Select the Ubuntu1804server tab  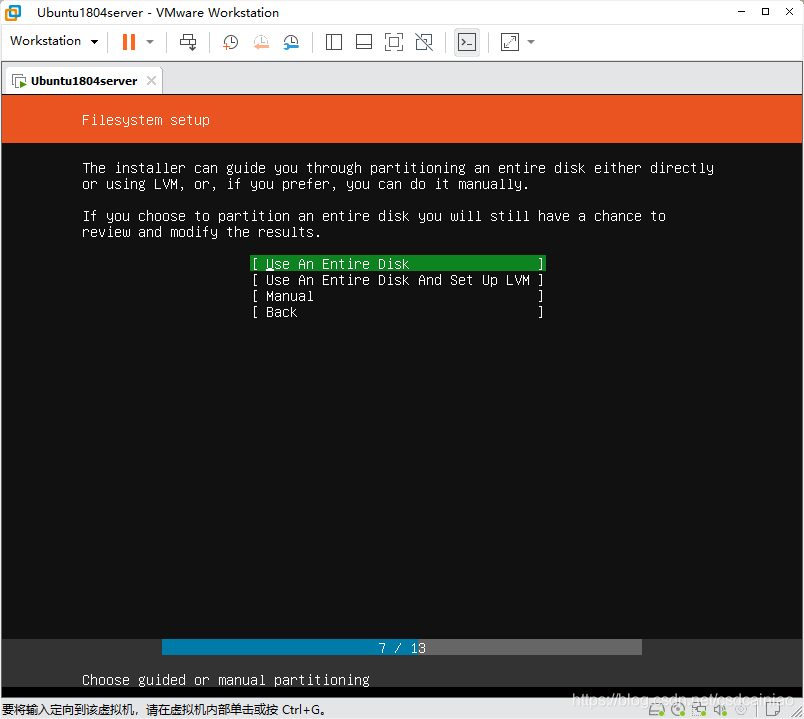(x=84, y=81)
